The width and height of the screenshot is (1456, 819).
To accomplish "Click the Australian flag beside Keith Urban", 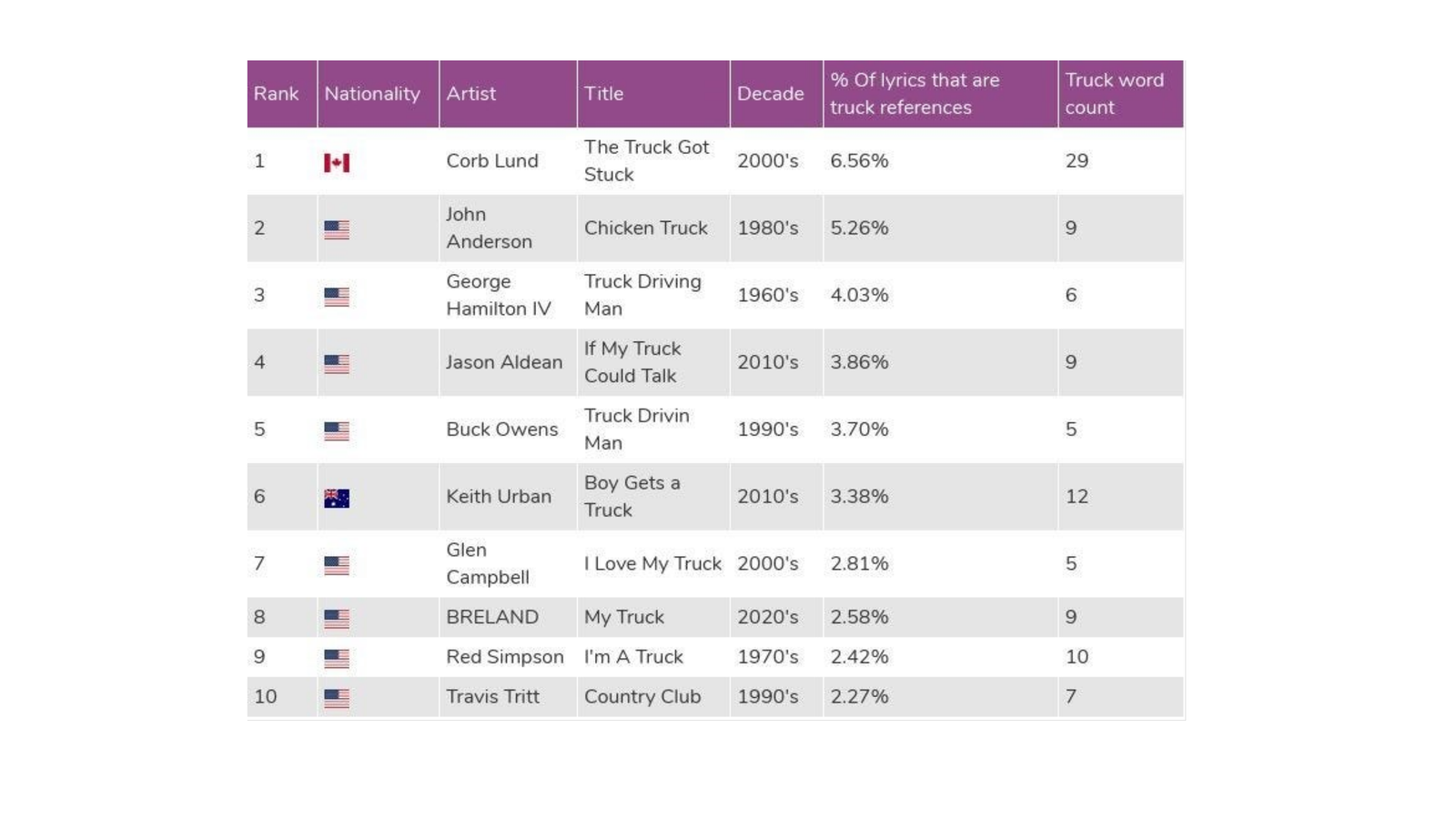I will coord(337,498).
